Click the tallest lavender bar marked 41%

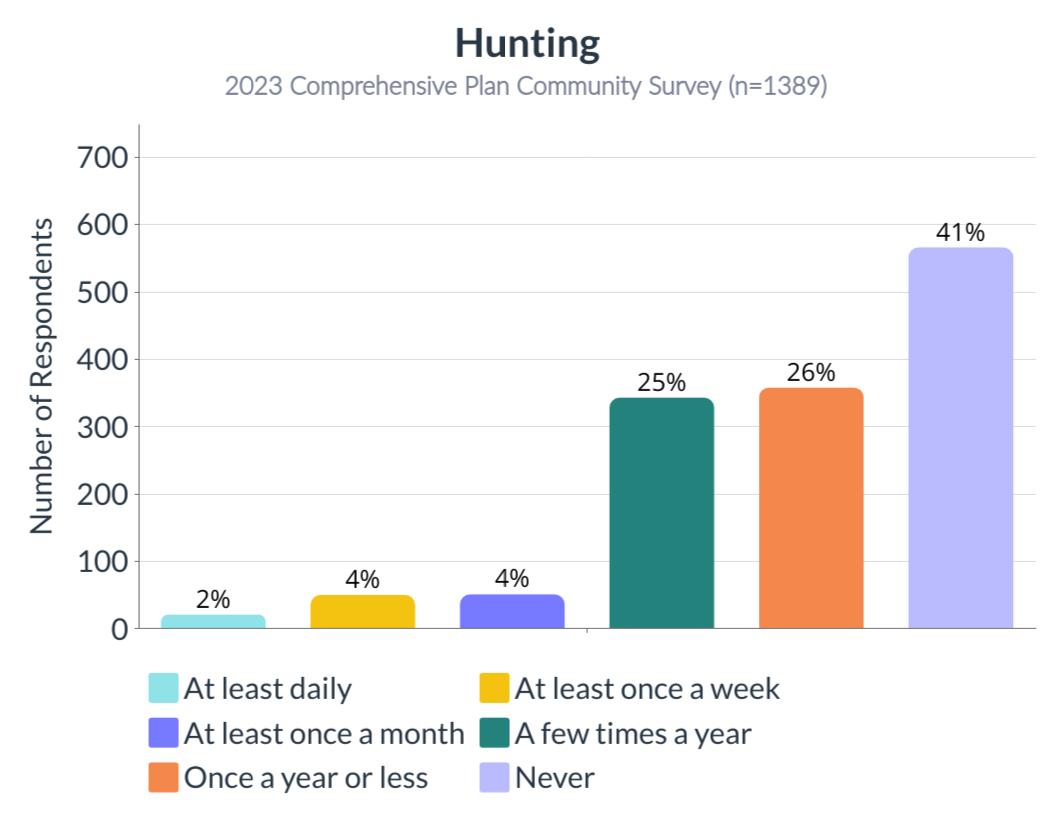[960, 438]
